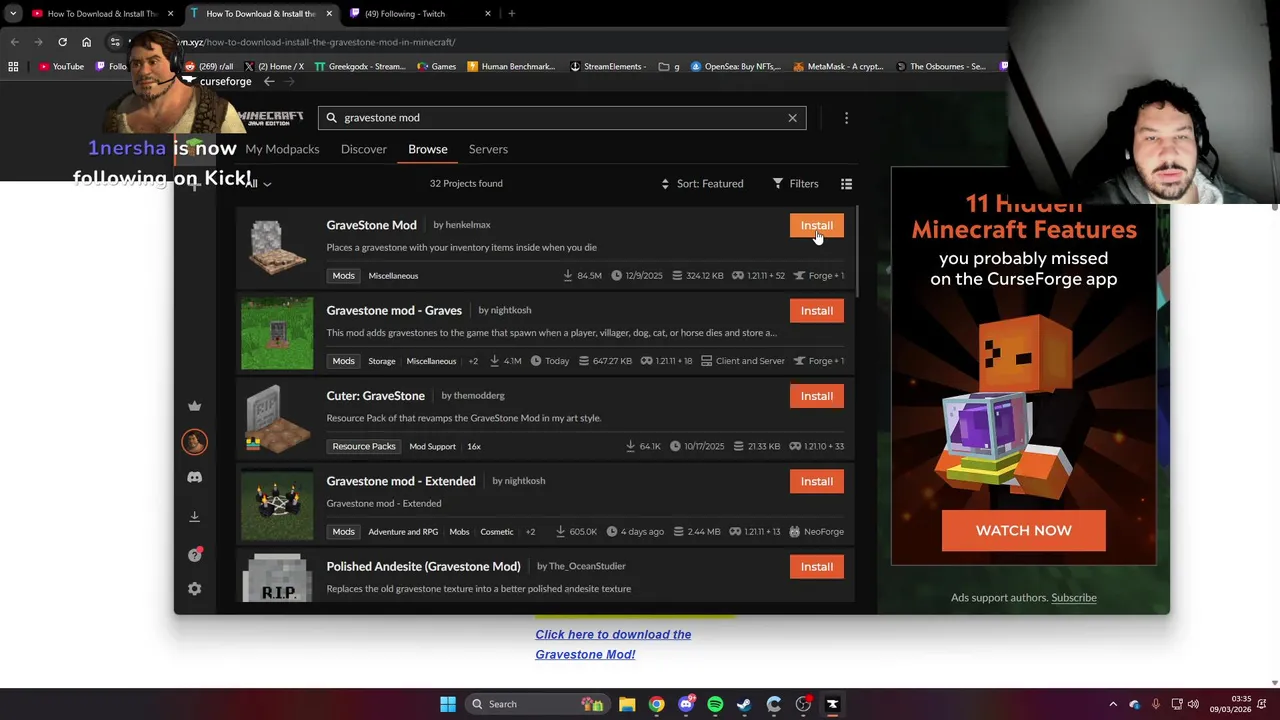Image resolution: width=1280 pixels, height=720 pixels.
Task: Open CurseForge settings gear
Action: click(194, 589)
